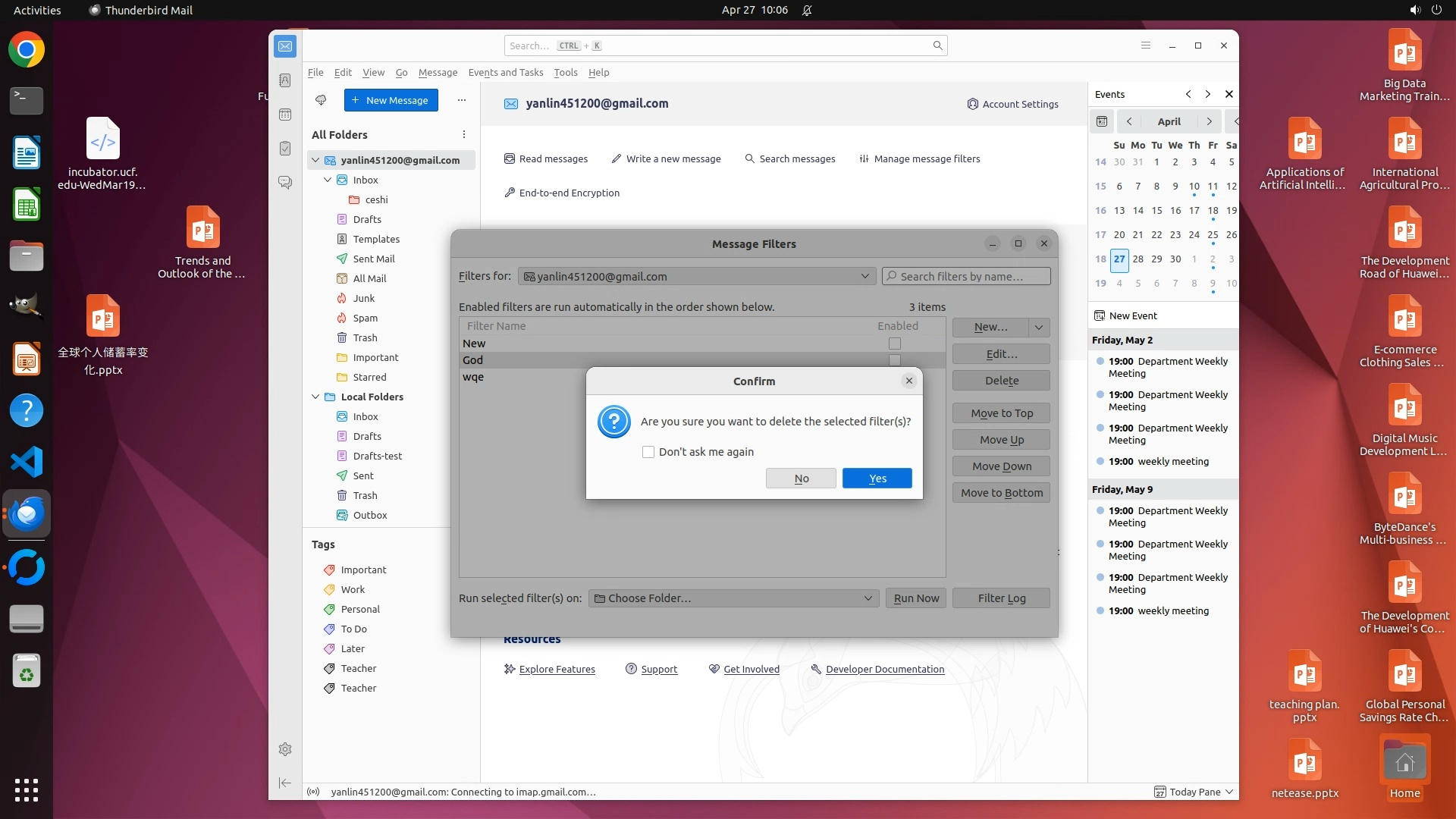Open the Calendar space icon
Viewport: 1456px width, 819px height.
(x=285, y=115)
